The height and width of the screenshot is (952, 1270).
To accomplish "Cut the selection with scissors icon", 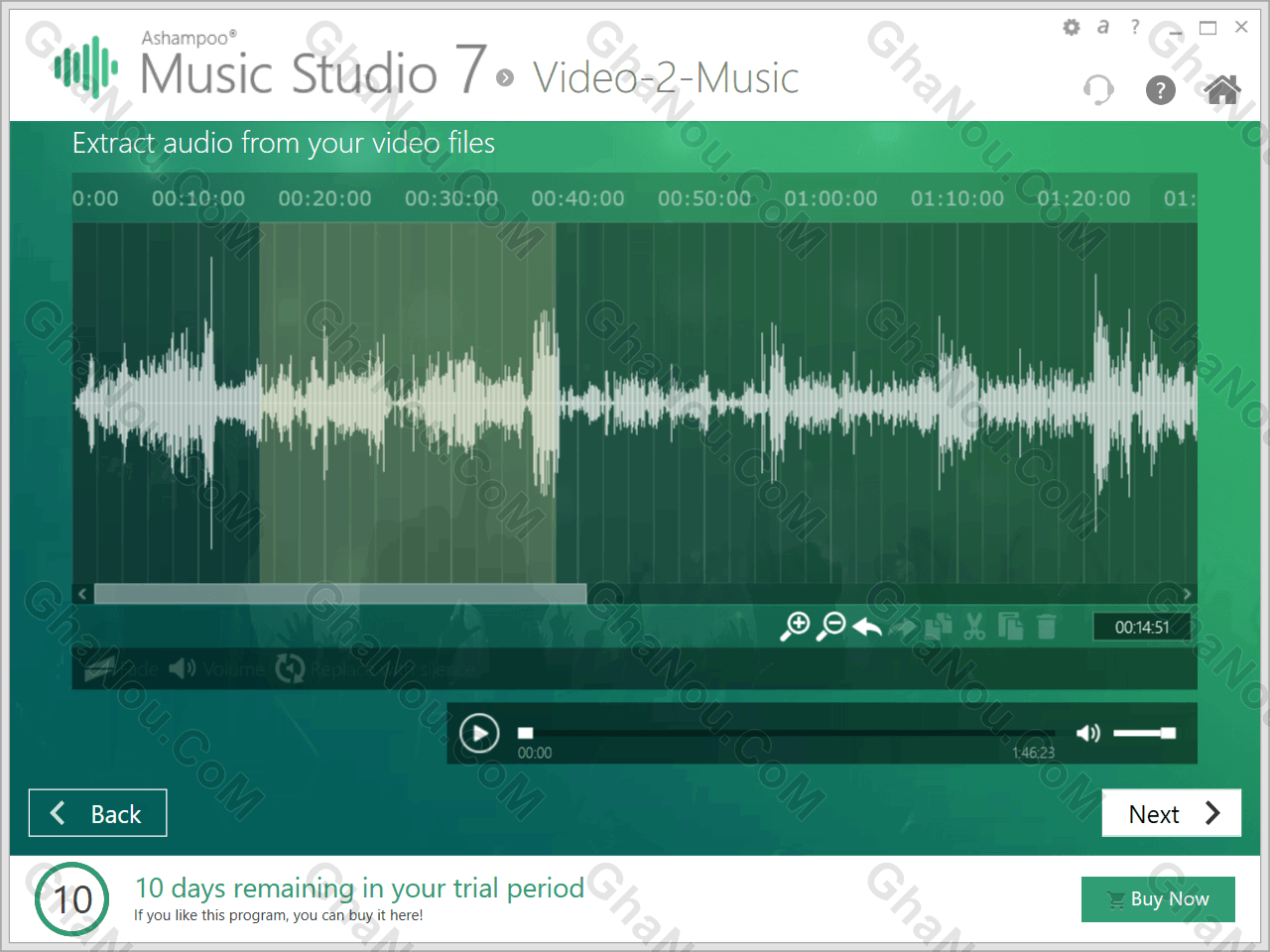I will tap(974, 627).
